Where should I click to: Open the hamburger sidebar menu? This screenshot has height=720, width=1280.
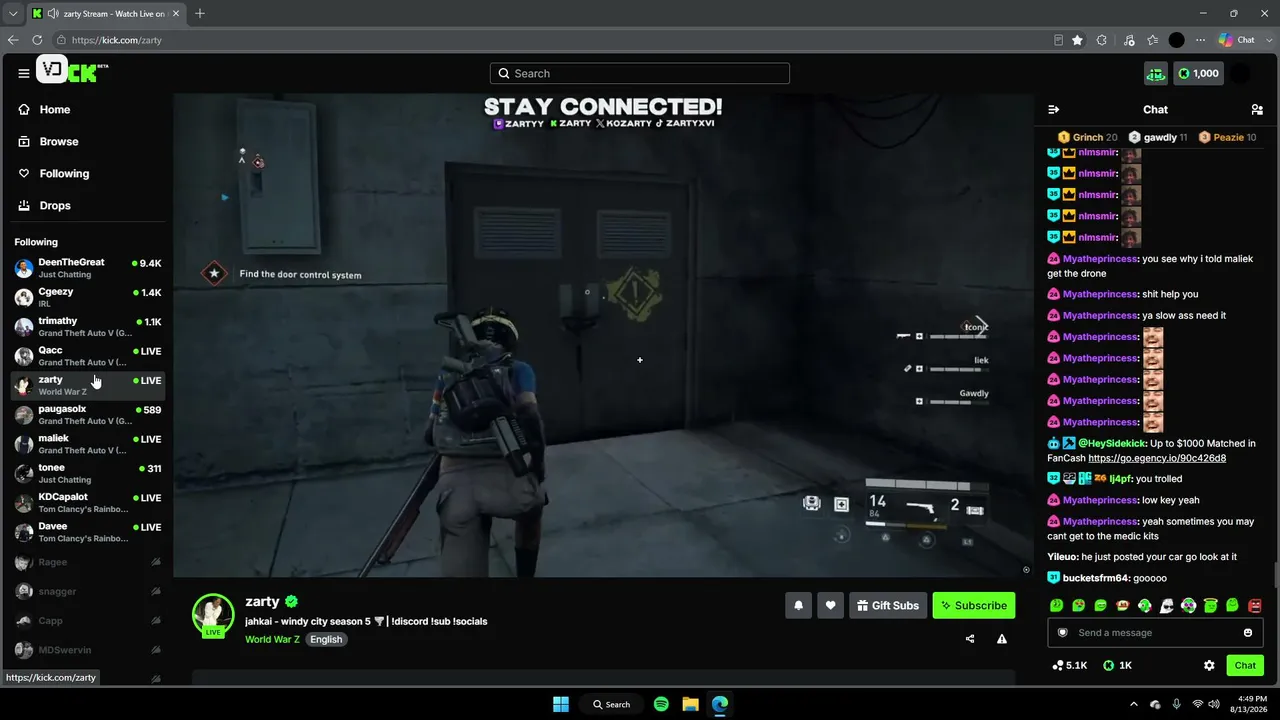coord(23,73)
